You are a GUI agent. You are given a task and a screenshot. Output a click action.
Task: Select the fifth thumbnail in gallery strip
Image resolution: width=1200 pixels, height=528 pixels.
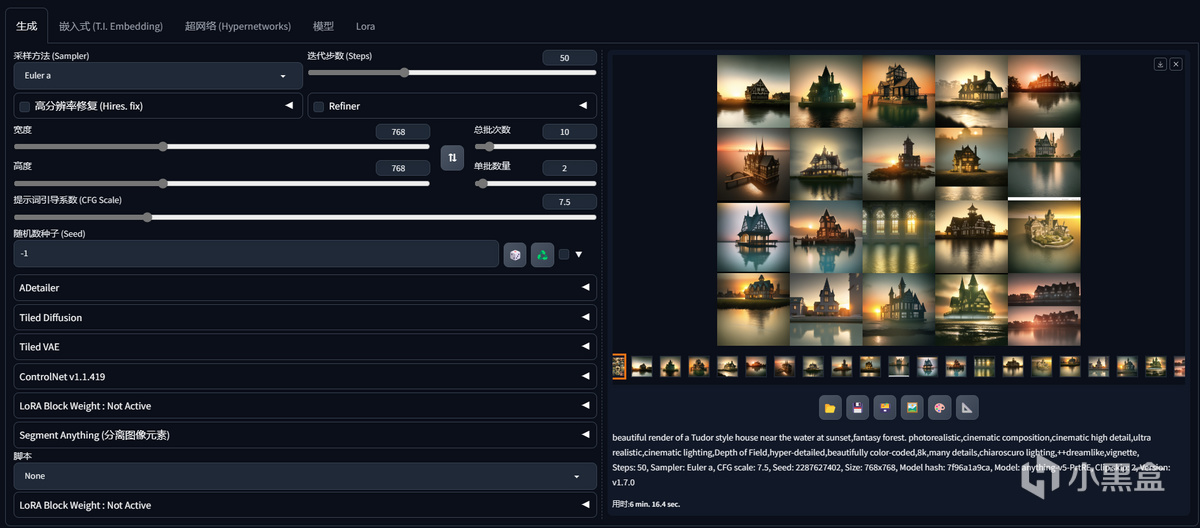(x=727, y=367)
